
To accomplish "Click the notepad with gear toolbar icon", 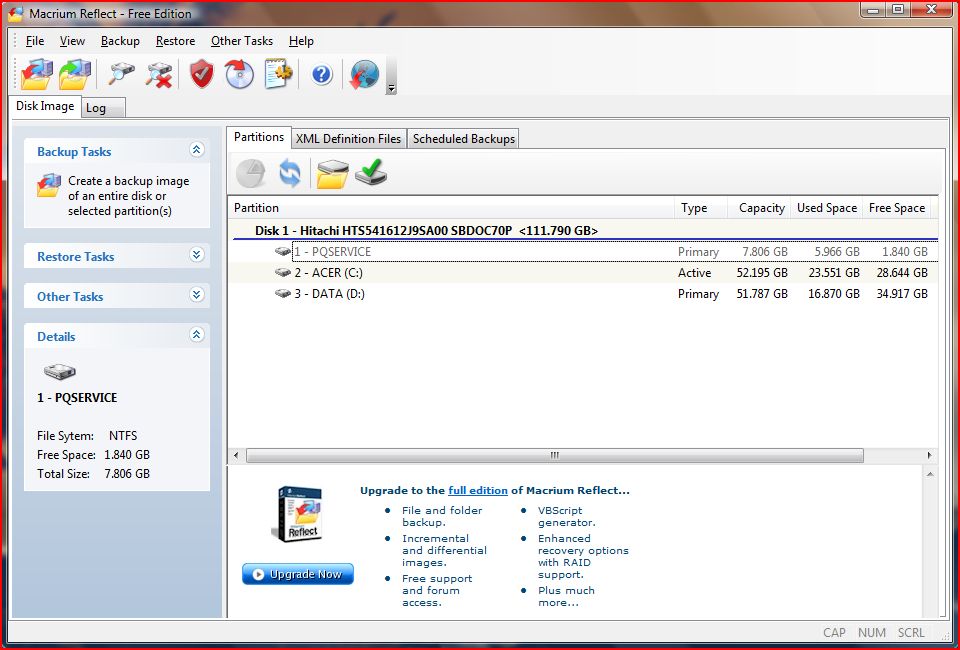I will point(278,74).
